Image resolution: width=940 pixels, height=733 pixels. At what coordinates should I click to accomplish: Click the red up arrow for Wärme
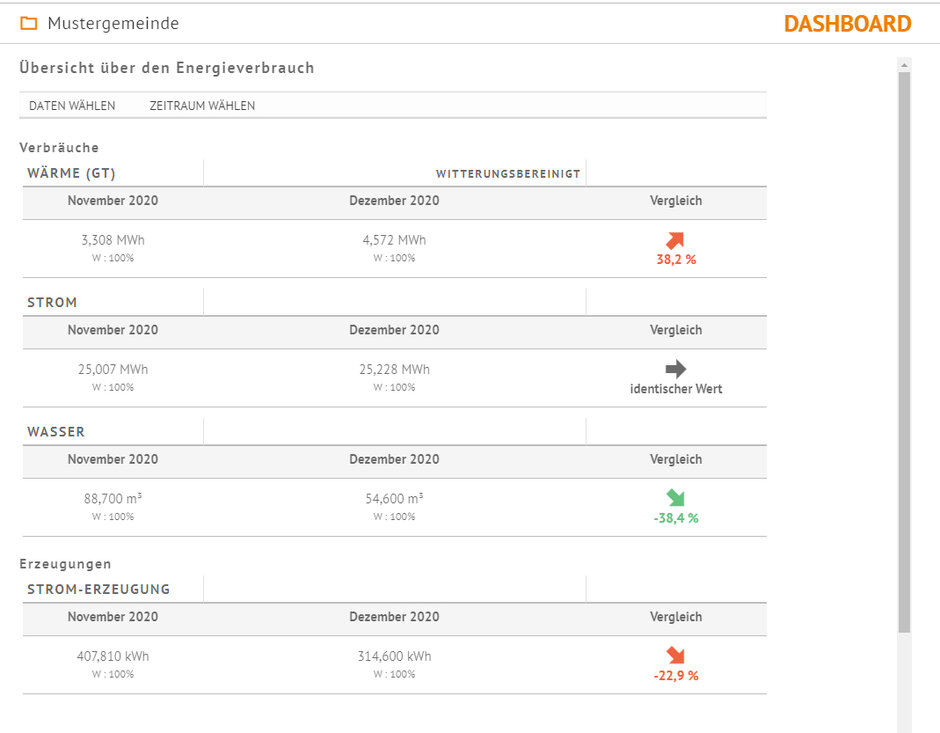[x=676, y=240]
